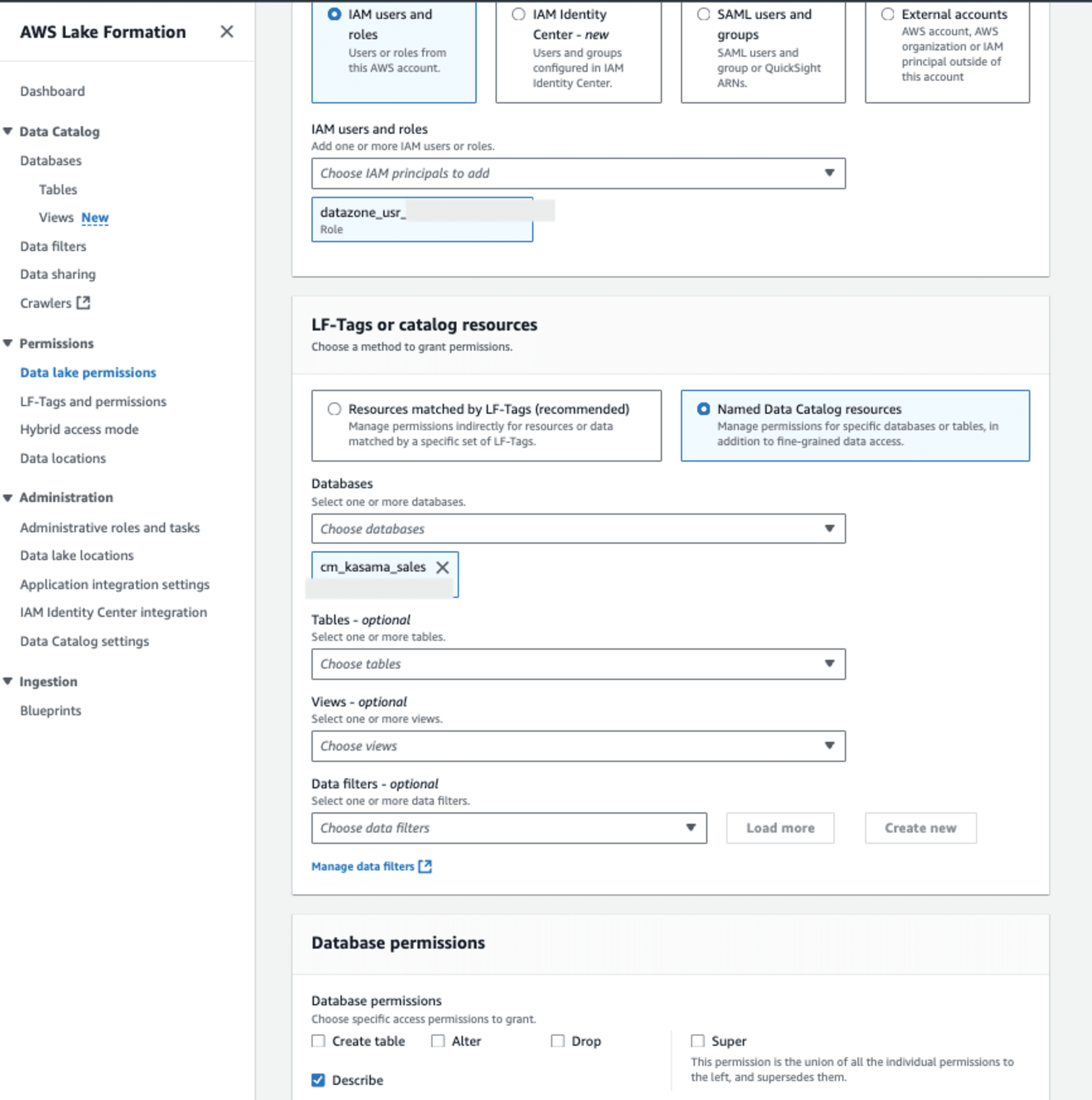
Task: Click the Create new data filter button
Action: (x=921, y=827)
